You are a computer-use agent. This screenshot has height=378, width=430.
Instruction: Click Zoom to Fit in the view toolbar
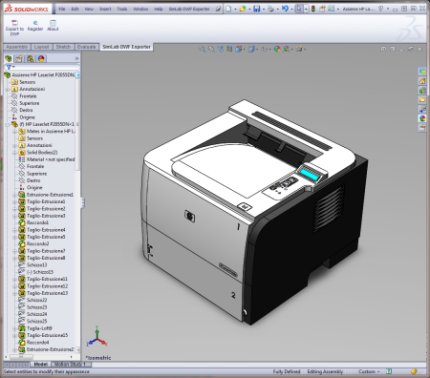pyautogui.click(x=202, y=49)
